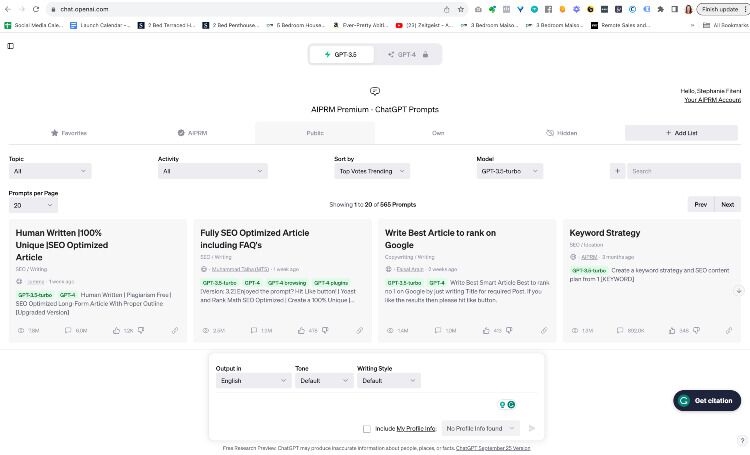Click the send message arrow icon
This screenshot has height=455, width=750.
pos(531,428)
